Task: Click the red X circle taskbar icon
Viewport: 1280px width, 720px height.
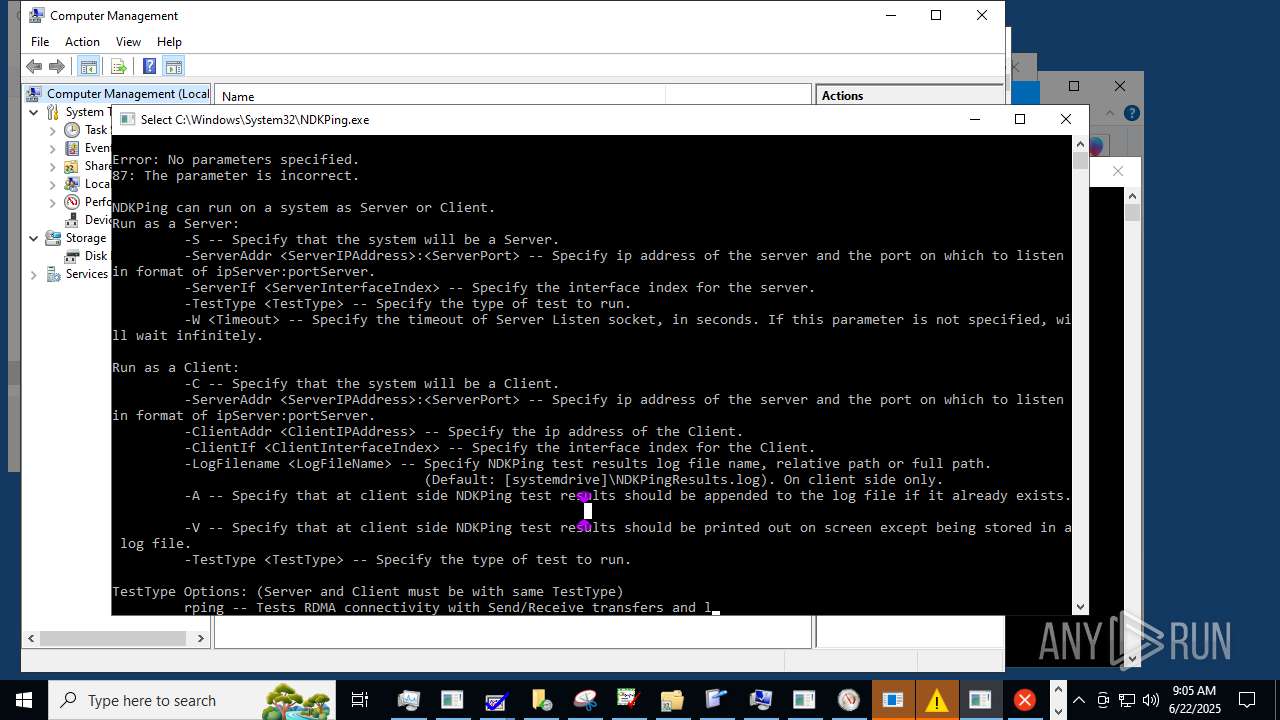Action: (x=1024, y=700)
